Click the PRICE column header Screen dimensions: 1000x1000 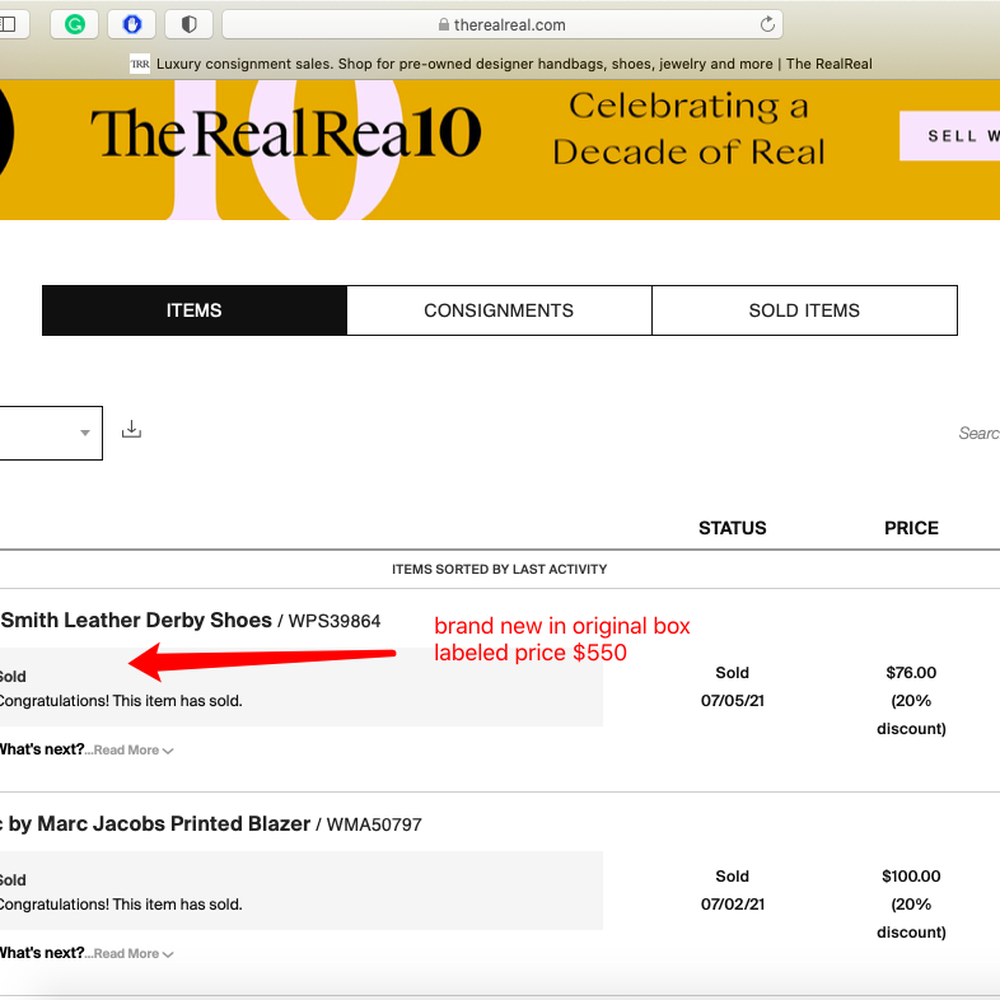click(x=911, y=528)
